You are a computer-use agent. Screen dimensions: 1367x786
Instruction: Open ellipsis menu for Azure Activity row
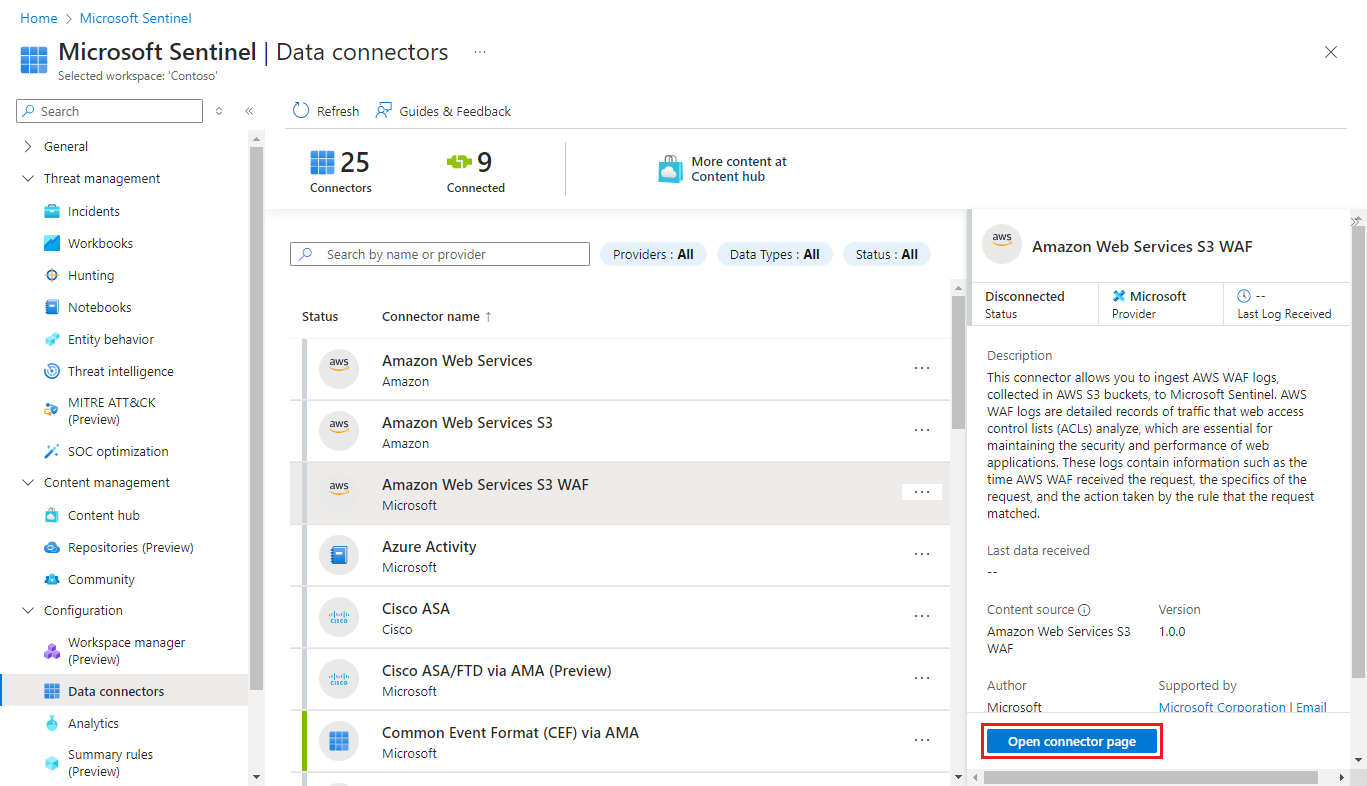[922, 554]
